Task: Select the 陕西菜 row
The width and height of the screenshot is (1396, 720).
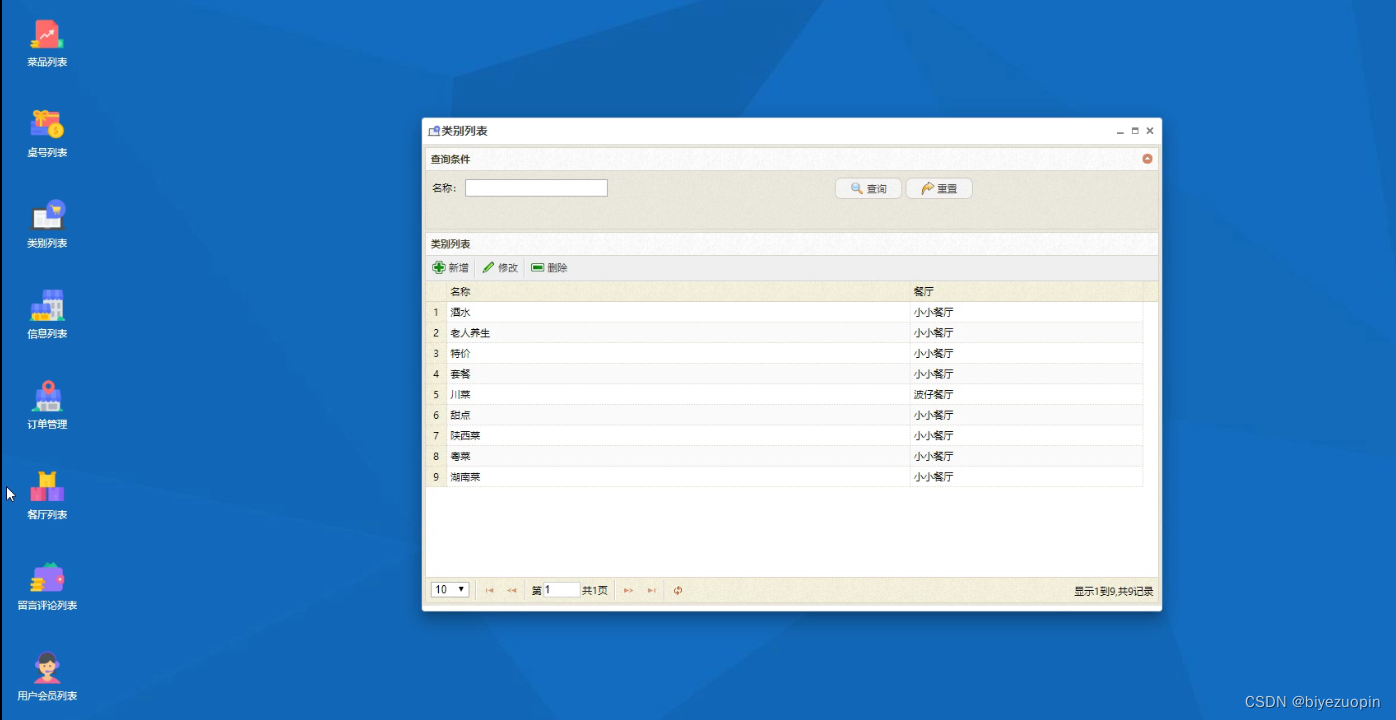Action: click(784, 435)
